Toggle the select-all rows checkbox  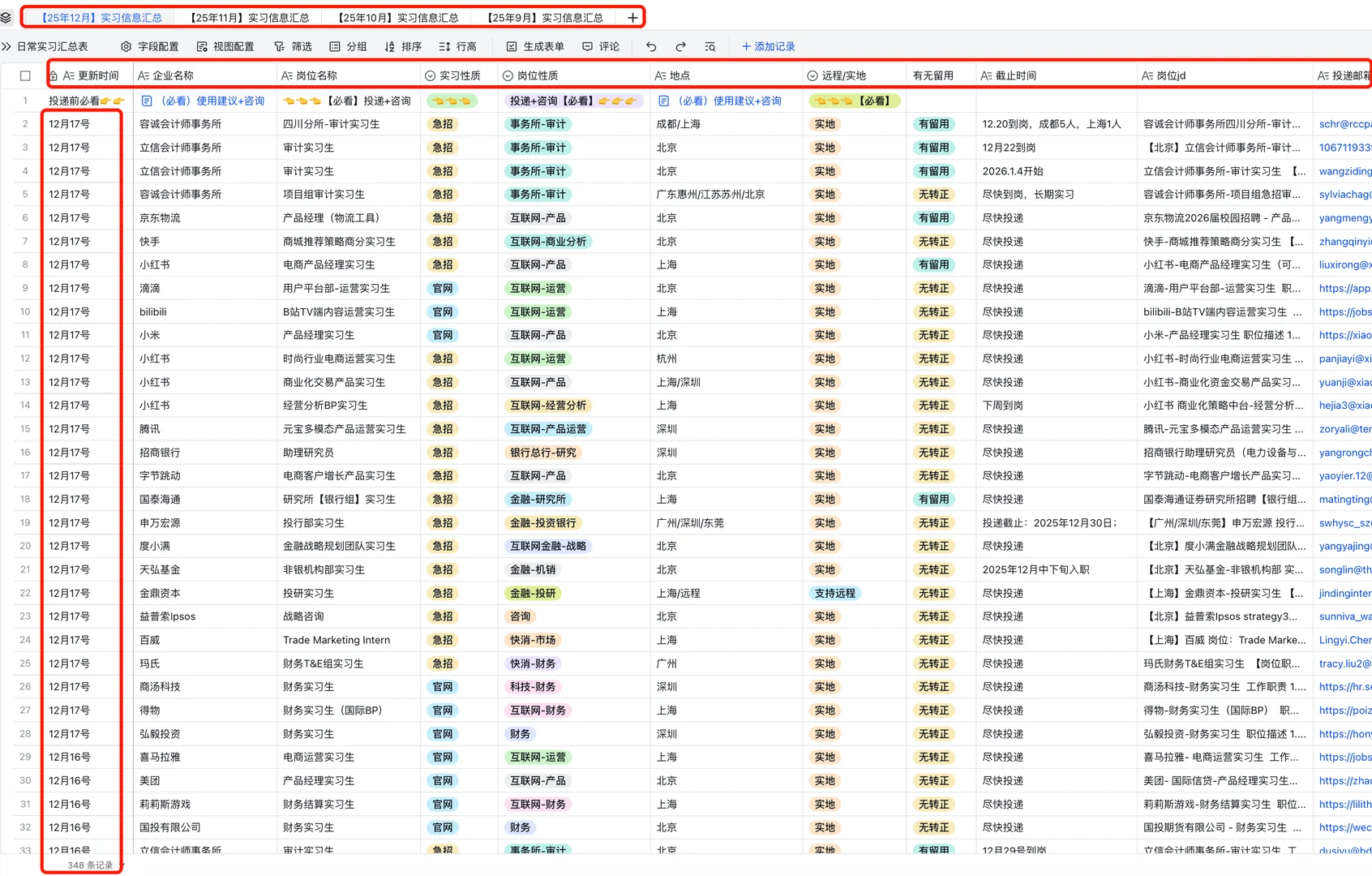click(x=25, y=75)
